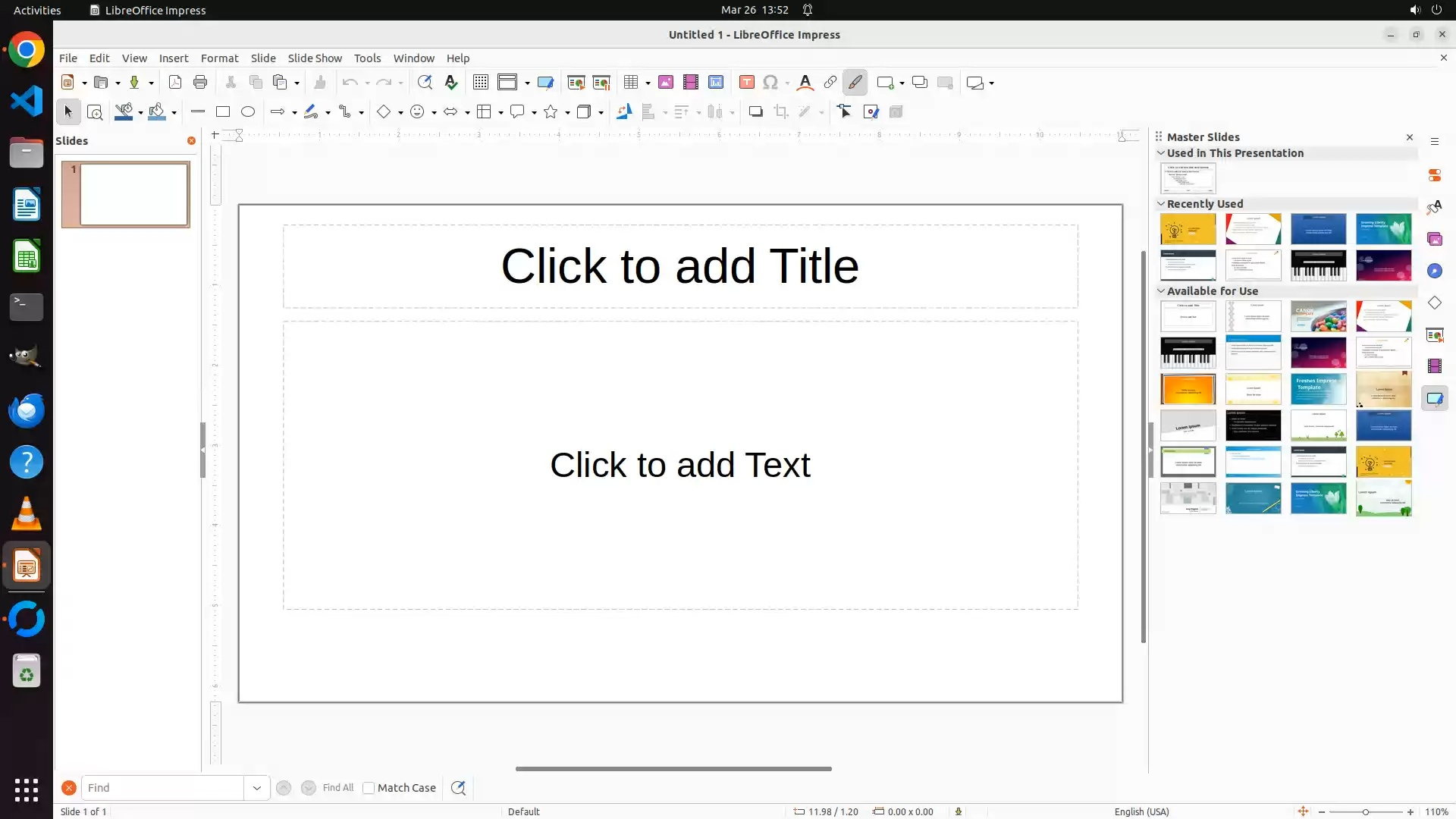Collapse the Available for Use section
Viewport: 1456px width, 819px height.
coord(1161,291)
